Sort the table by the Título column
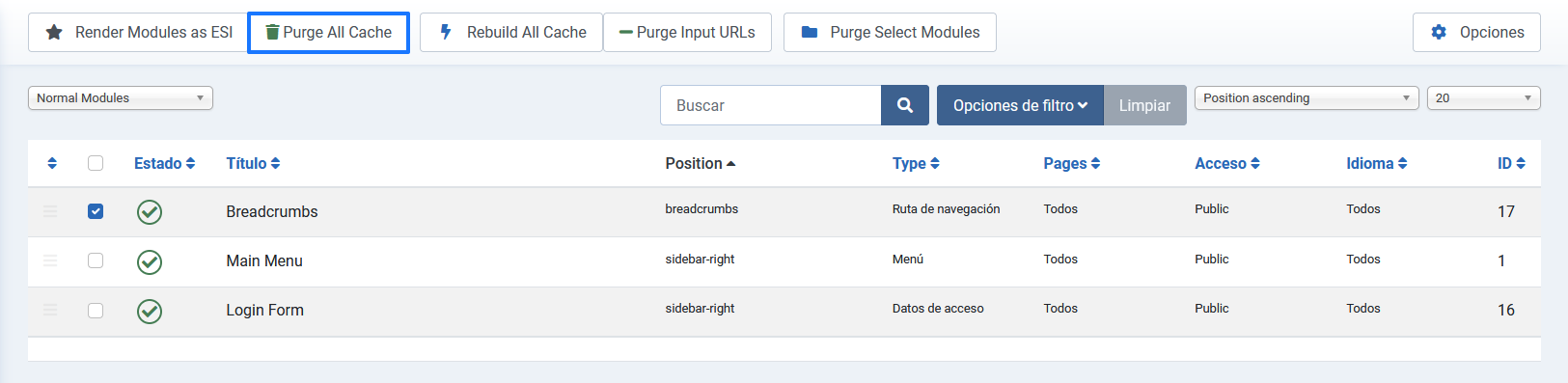This screenshot has width=1568, height=383. pyautogui.click(x=253, y=163)
